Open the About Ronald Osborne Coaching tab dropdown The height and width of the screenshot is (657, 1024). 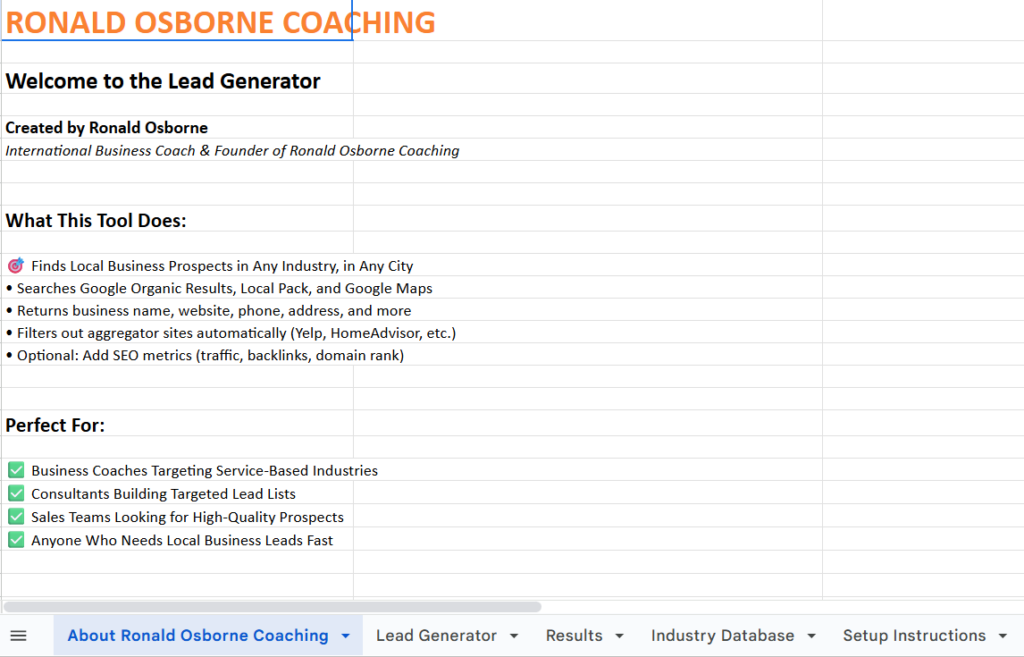[346, 635]
